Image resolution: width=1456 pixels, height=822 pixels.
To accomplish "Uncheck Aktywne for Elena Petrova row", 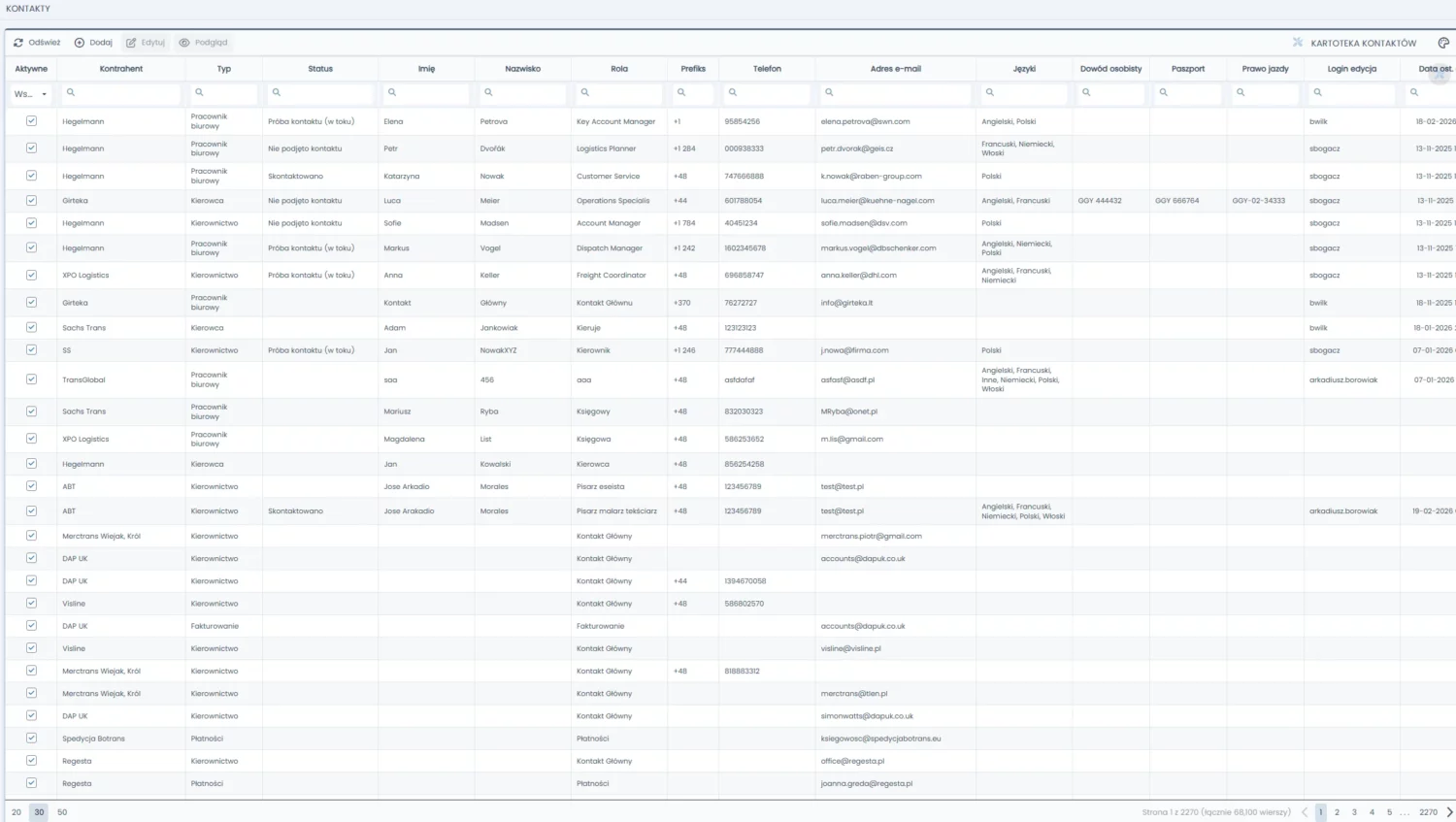I will pos(31,121).
